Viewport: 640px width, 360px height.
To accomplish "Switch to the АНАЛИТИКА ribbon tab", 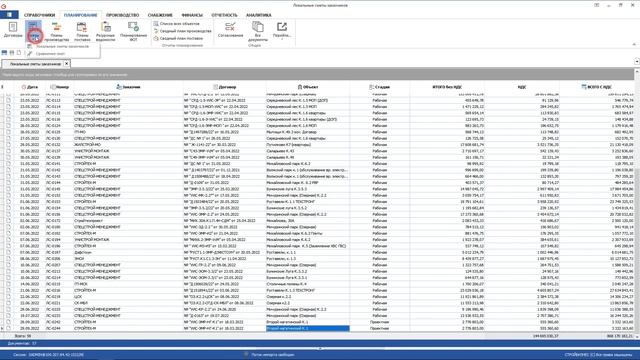I will [x=258, y=15].
